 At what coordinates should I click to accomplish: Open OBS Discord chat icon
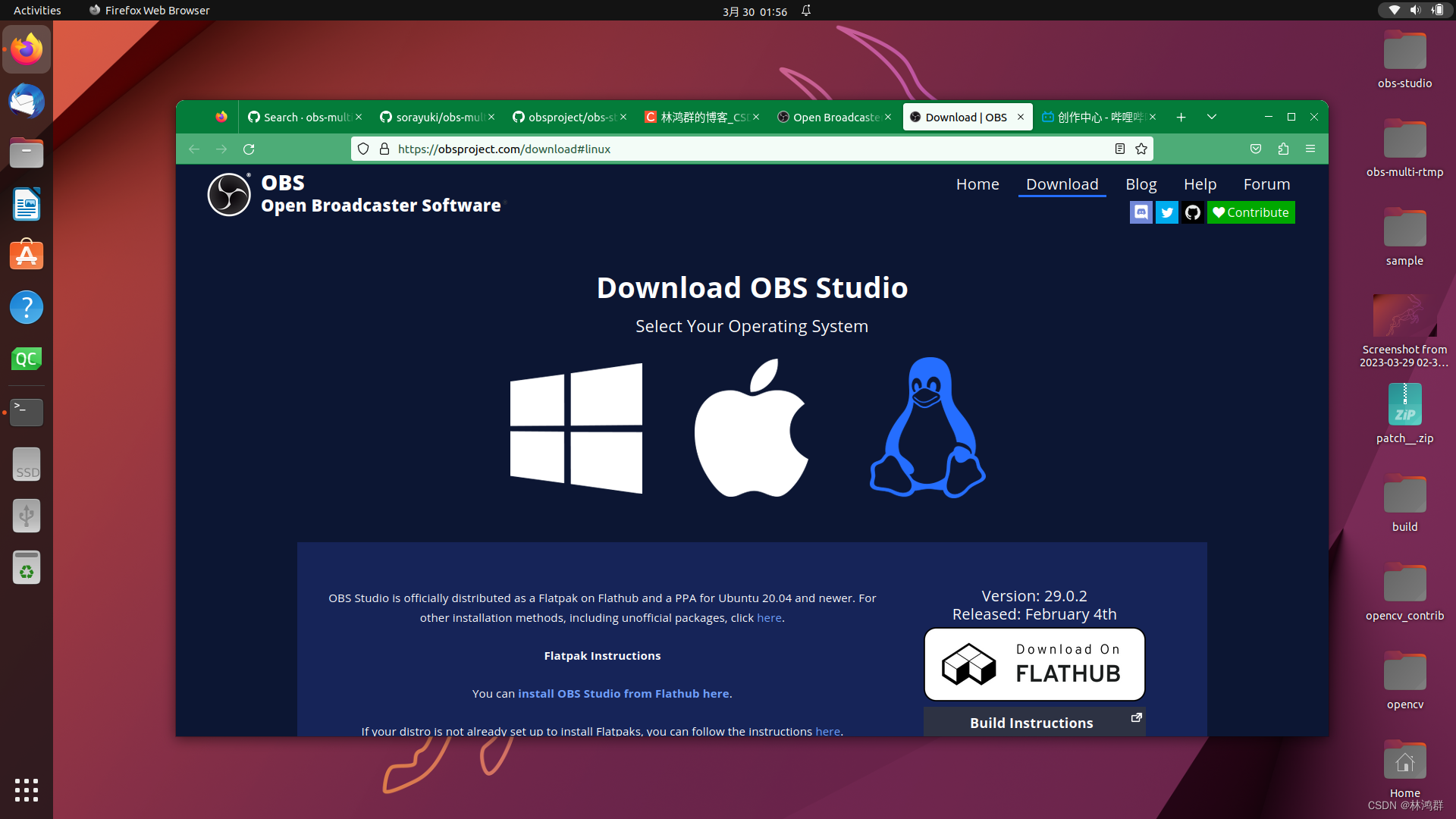coord(1141,212)
